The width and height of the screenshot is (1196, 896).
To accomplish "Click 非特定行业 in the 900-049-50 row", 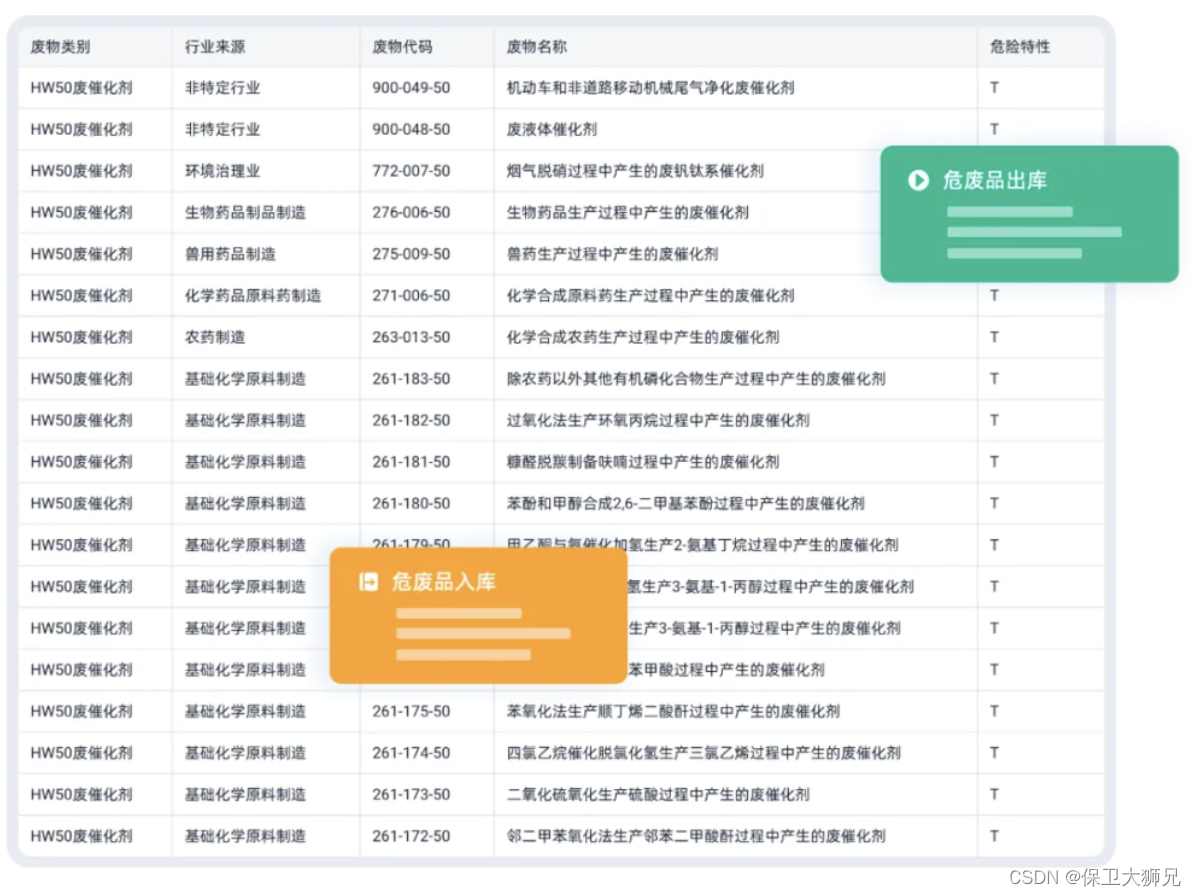I will click(223, 88).
